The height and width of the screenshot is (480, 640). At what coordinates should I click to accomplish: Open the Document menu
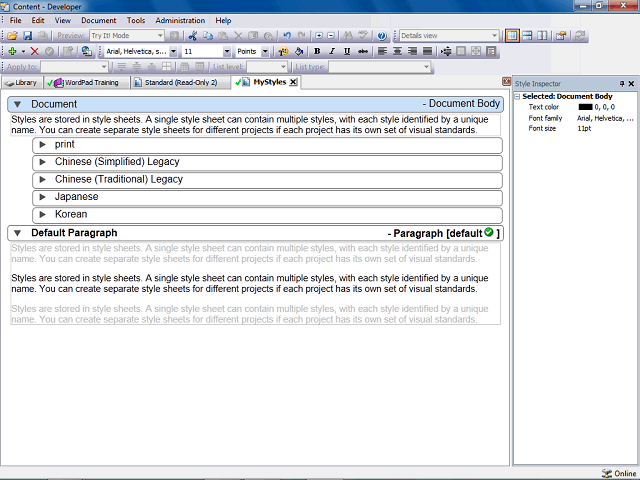pyautogui.click(x=98, y=20)
